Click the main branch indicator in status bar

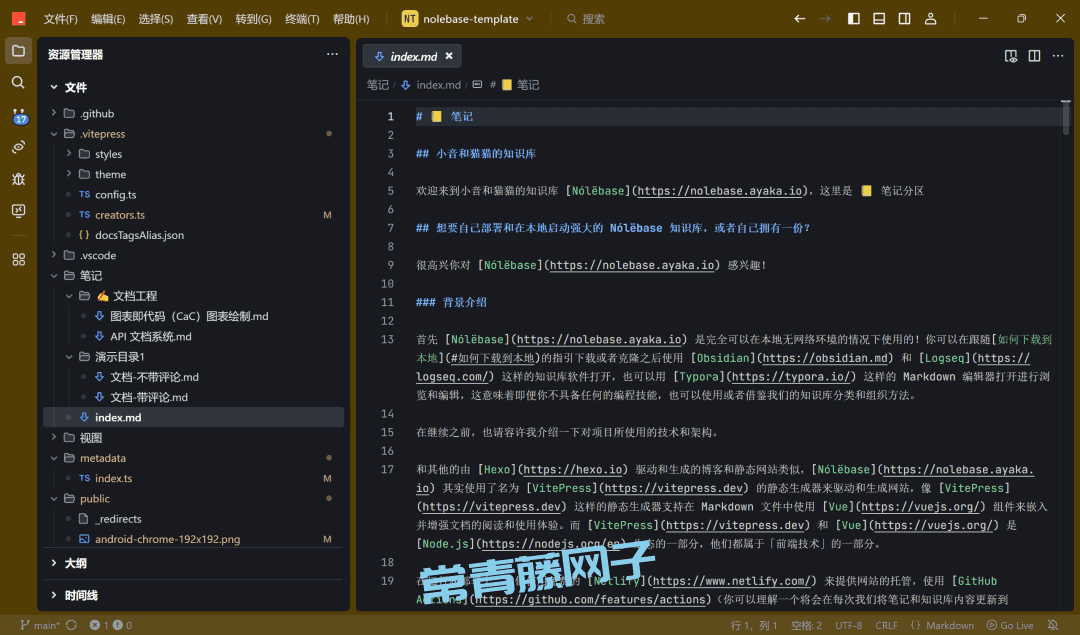pyautogui.click(x=40, y=625)
